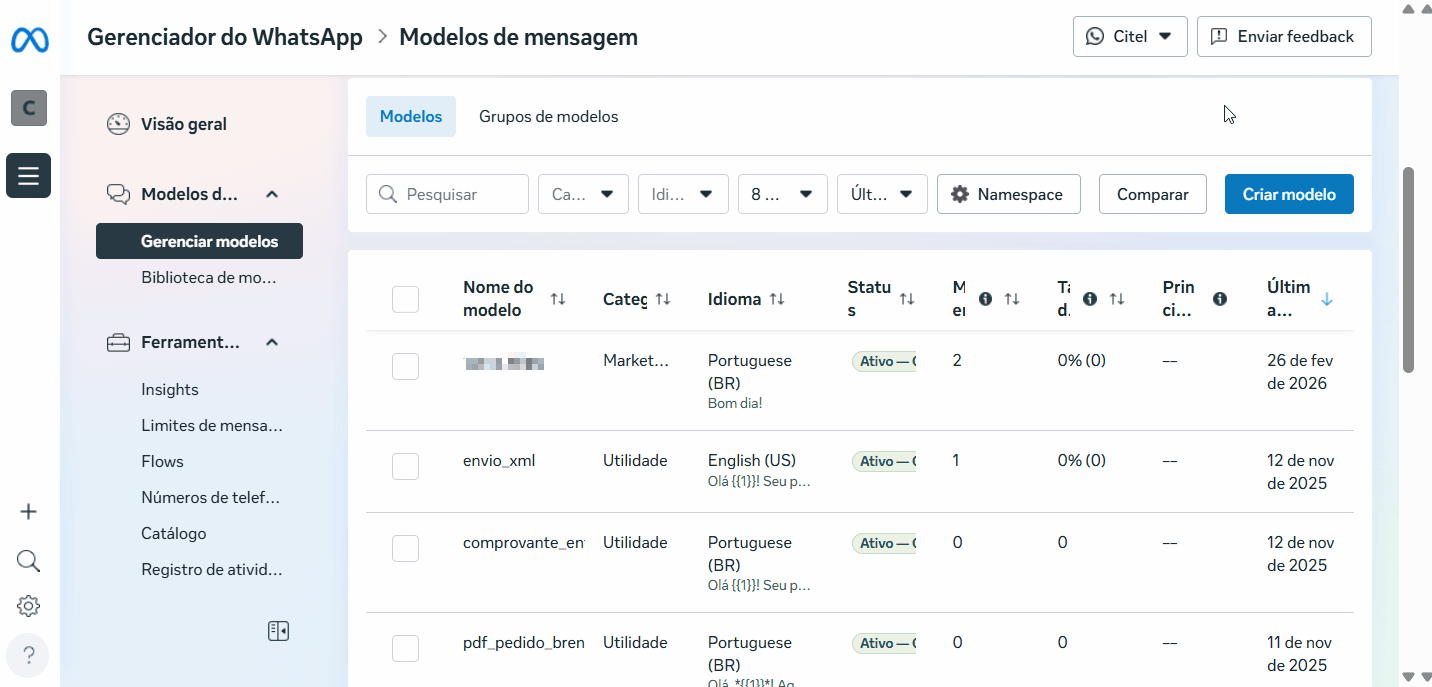Click the Criar modelo button
The height and width of the screenshot is (687, 1432).
coord(1288,195)
